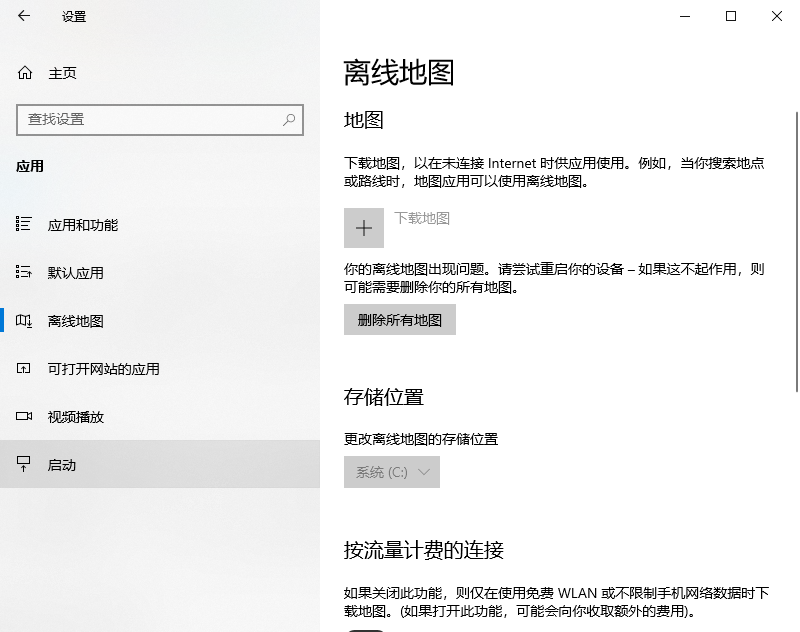Click the 可打开网站的应用 sidebar icon

point(24,368)
